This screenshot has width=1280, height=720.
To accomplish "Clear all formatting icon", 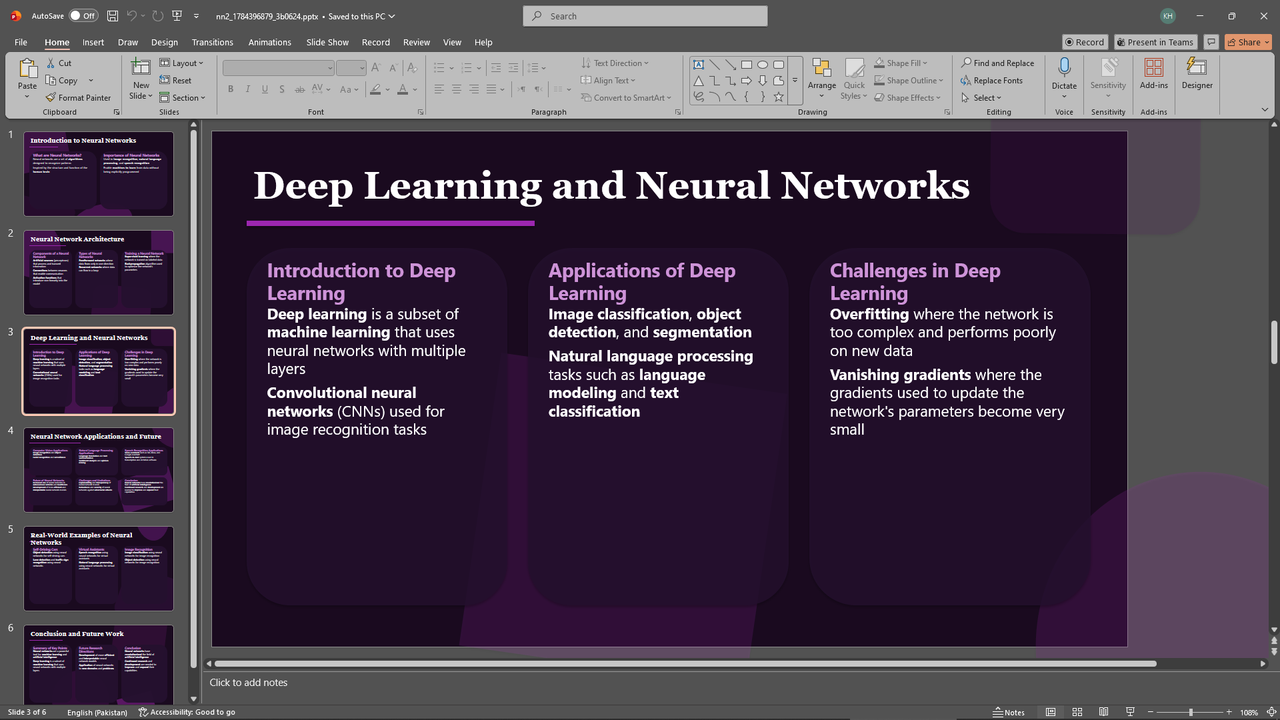I will pos(413,68).
